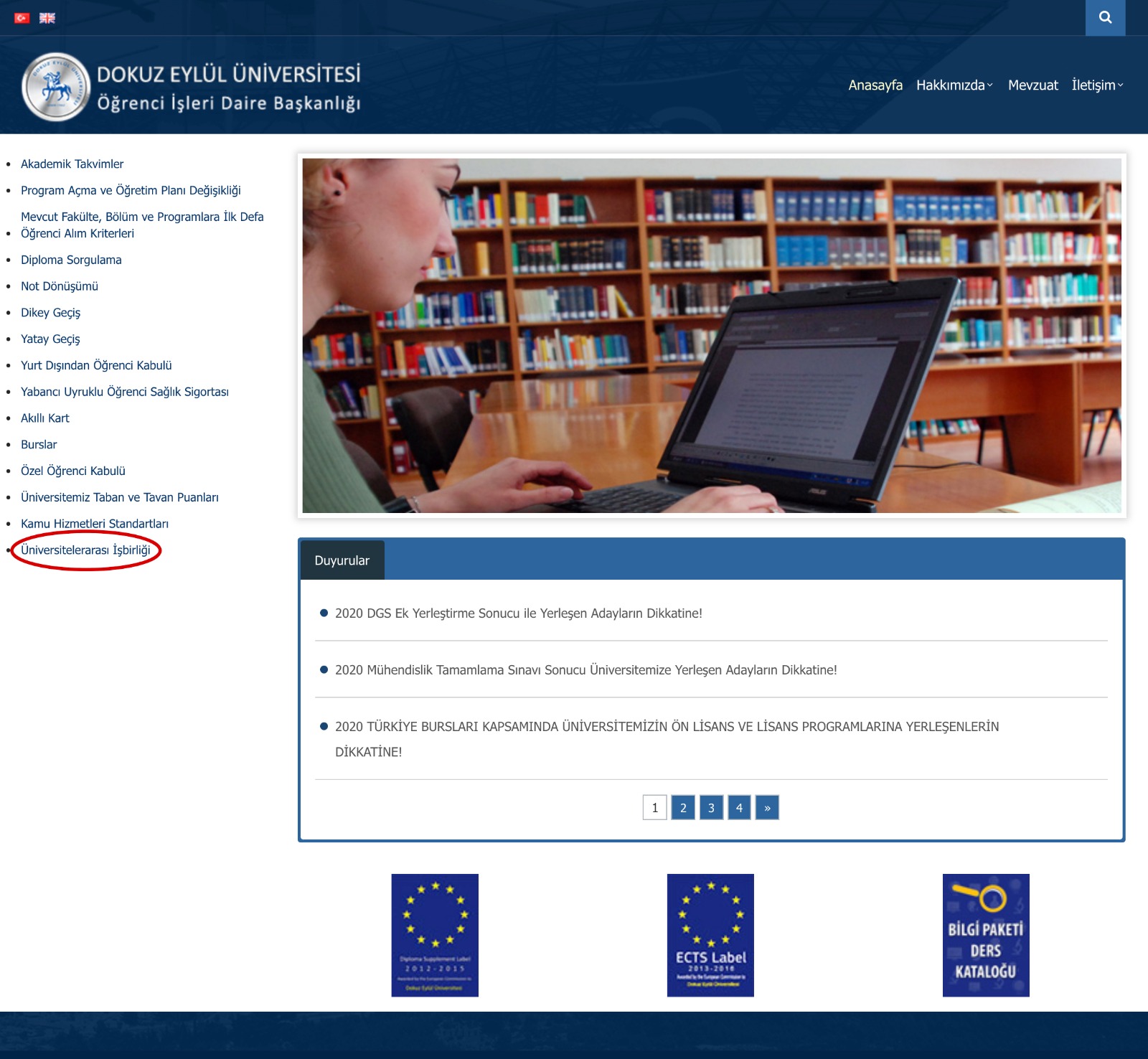
Task: Open the Anasayfa menu item
Action: [x=875, y=85]
